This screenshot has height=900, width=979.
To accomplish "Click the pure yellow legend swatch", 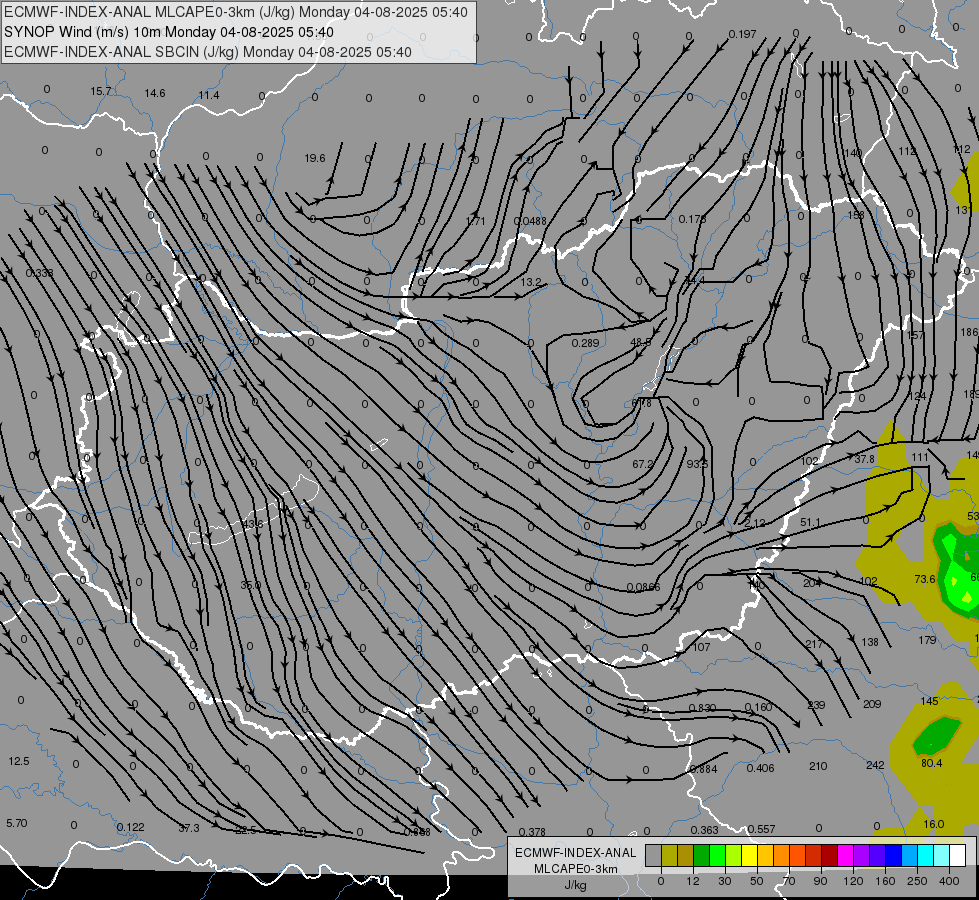I will pyautogui.click(x=749, y=855).
